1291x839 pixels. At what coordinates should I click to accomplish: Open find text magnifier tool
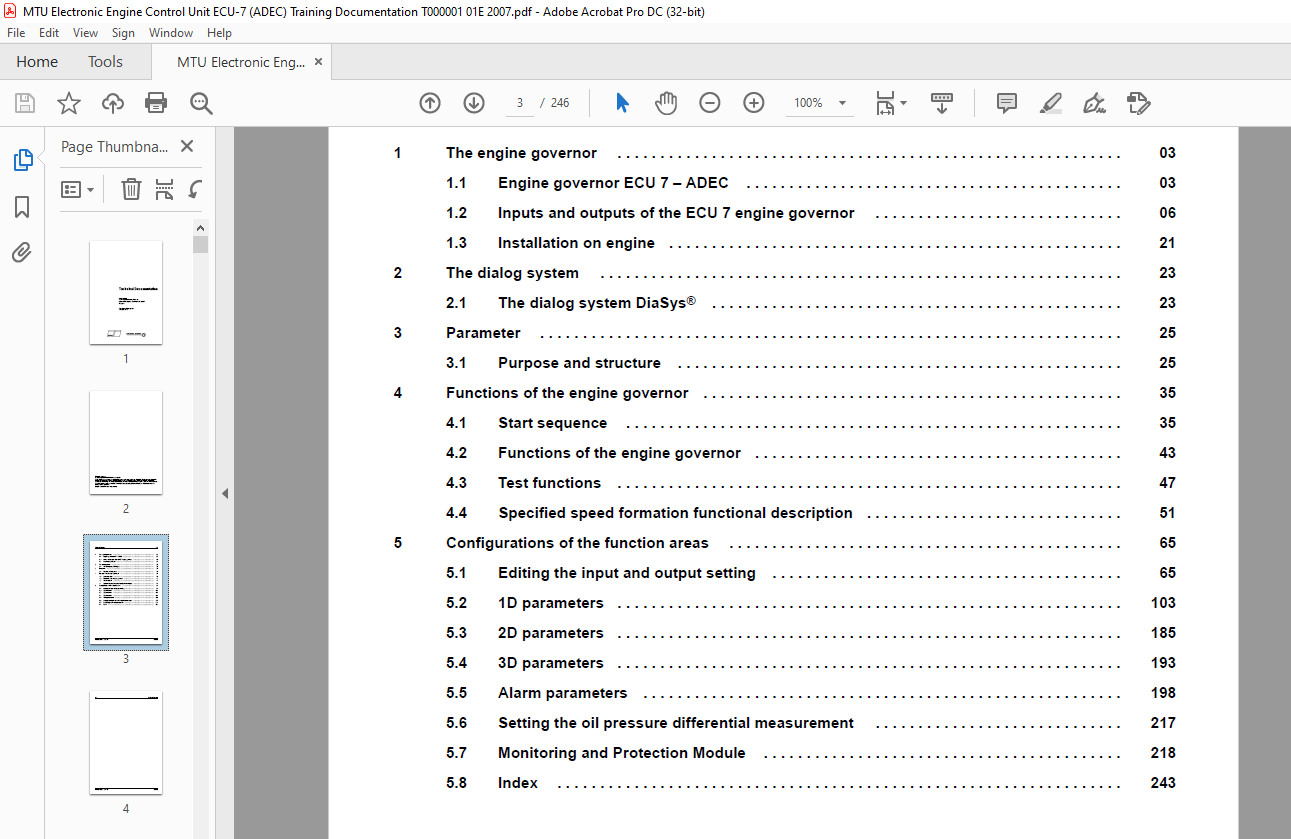[201, 103]
